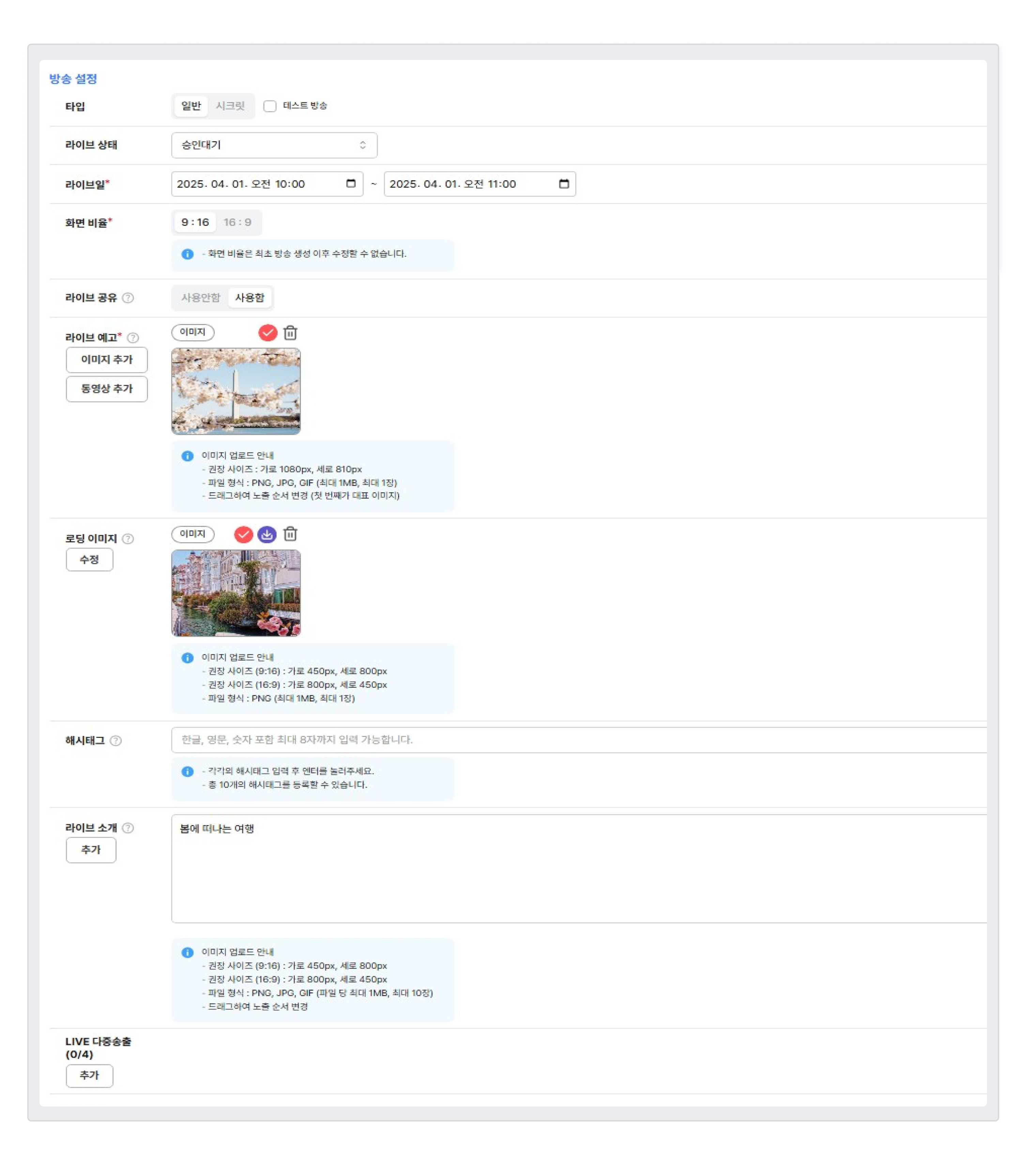Click red check icon above cherry blossom image
The width and height of the screenshot is (1036, 1161).
[x=268, y=333]
